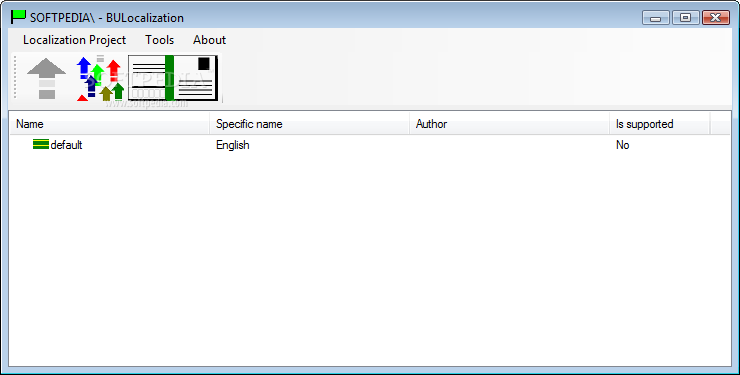
Task: Sort by the Specific name column header
Action: pos(310,124)
